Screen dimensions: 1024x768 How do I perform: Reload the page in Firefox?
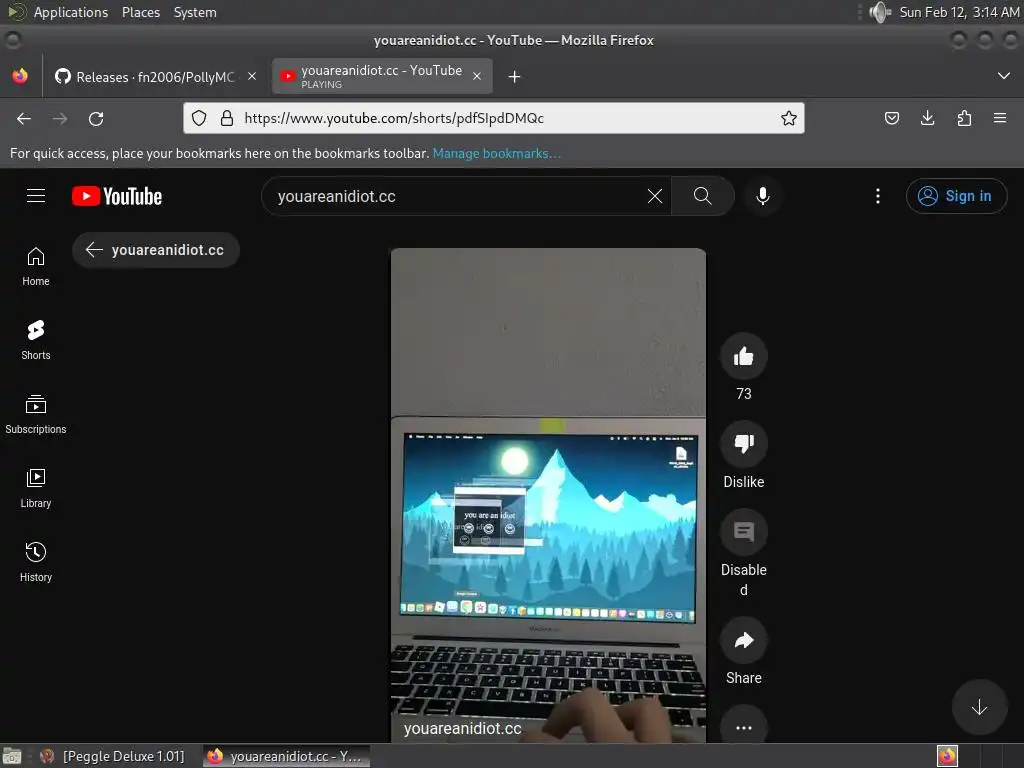96,118
